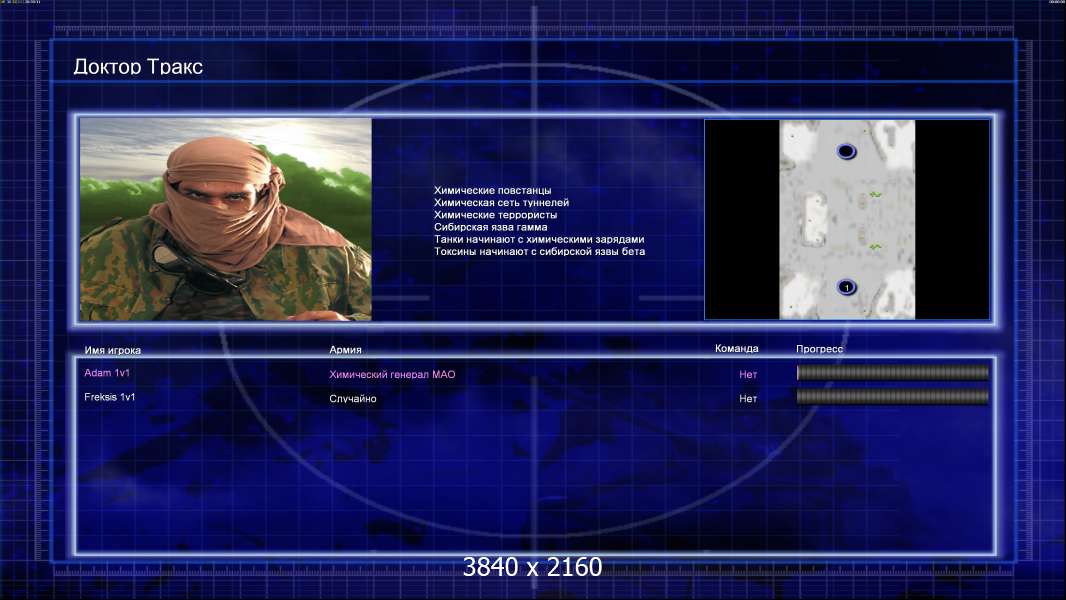1066x600 pixels.
Task: Click the Случайно army entry
Action: pos(353,399)
